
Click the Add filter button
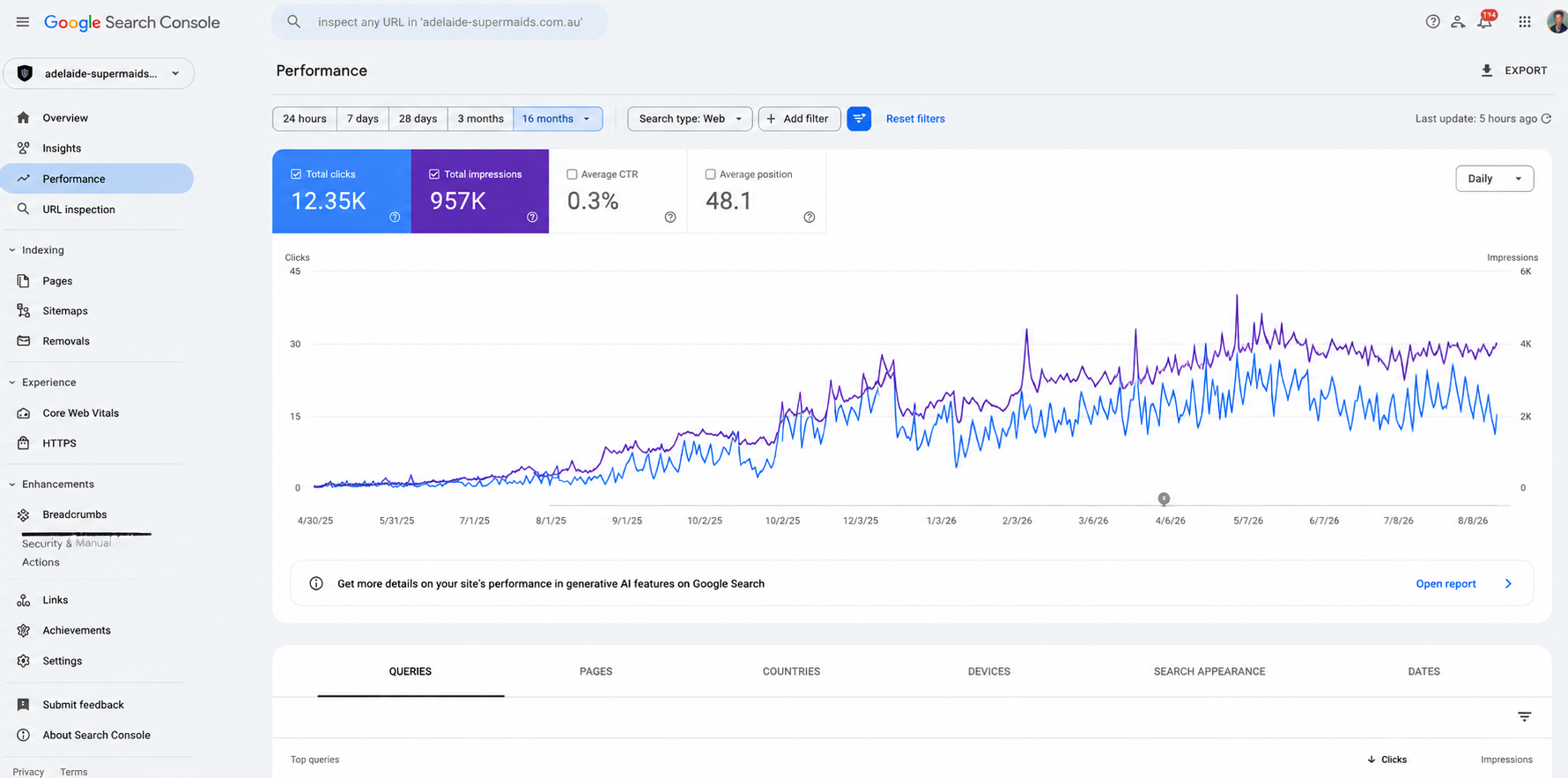(799, 119)
